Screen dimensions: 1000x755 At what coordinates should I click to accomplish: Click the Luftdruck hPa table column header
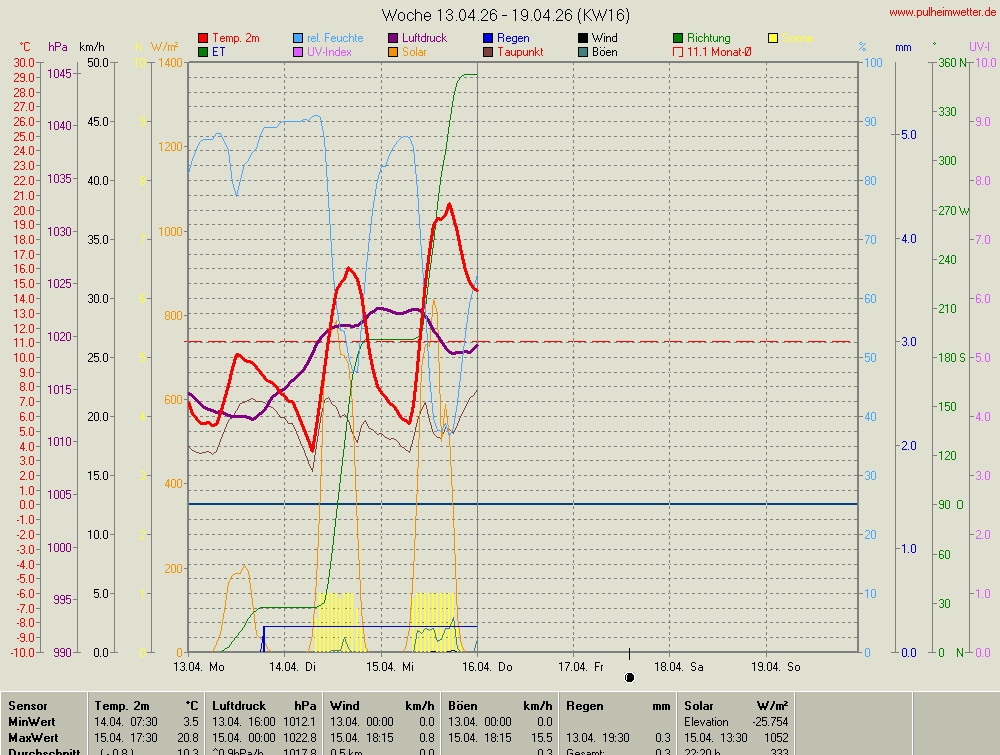coord(265,706)
